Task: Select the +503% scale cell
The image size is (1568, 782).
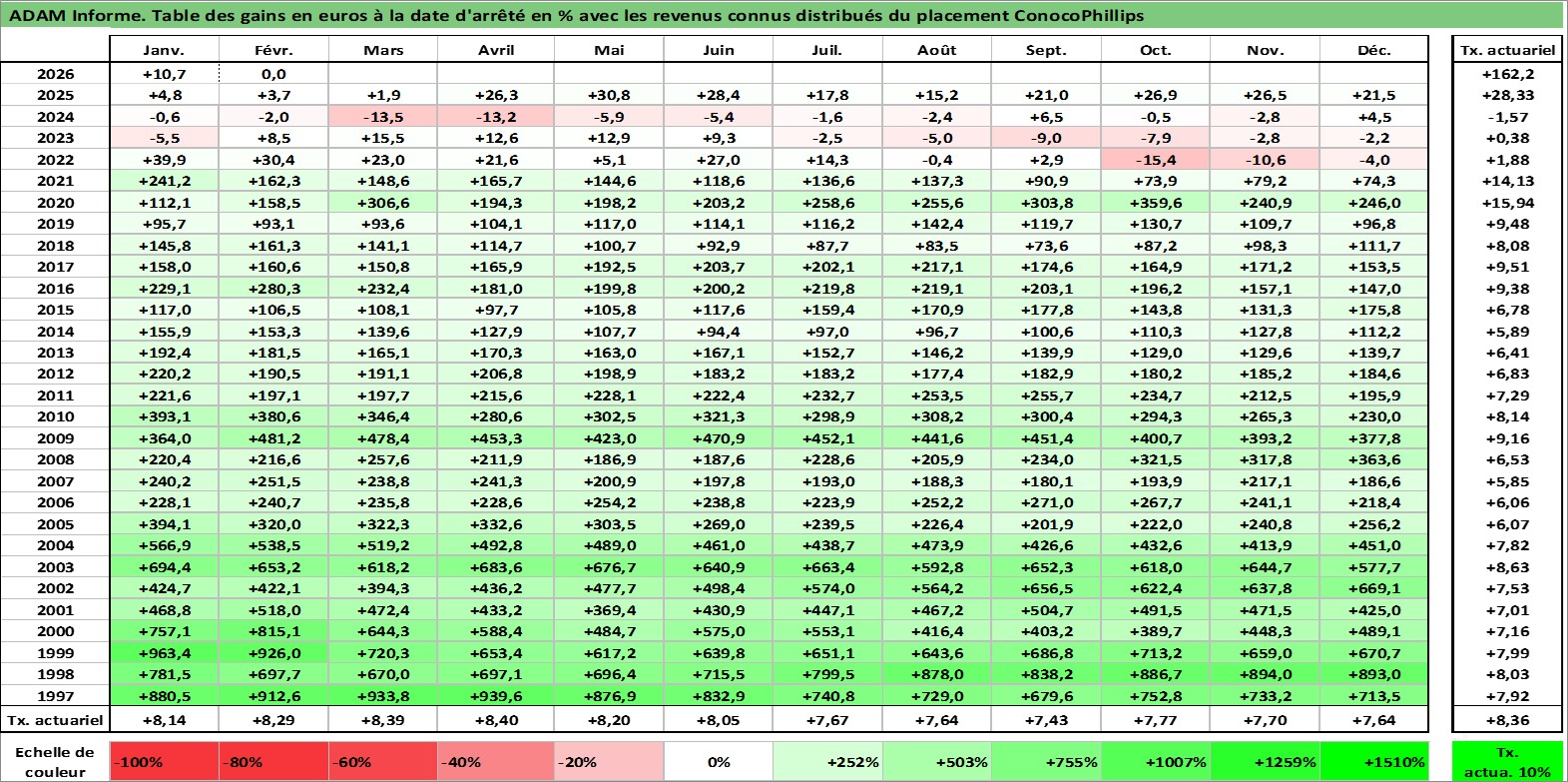Action: coord(937,761)
